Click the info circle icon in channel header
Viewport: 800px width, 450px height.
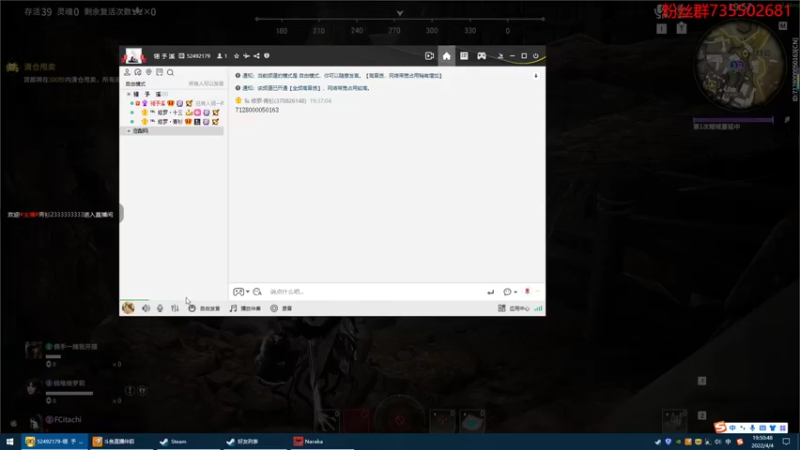click(x=266, y=56)
